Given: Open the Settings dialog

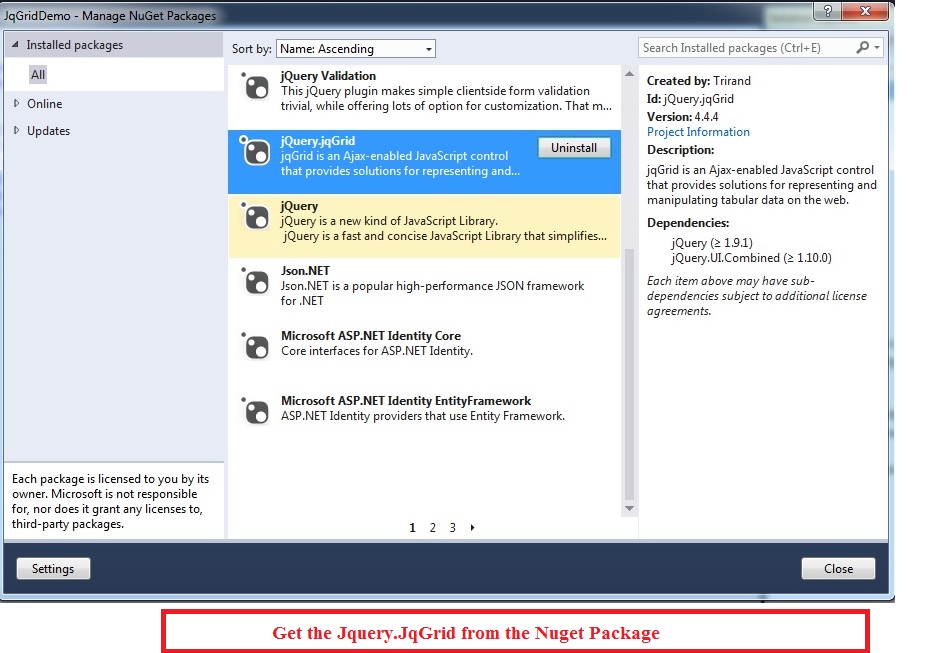Looking at the screenshot, I should (53, 568).
